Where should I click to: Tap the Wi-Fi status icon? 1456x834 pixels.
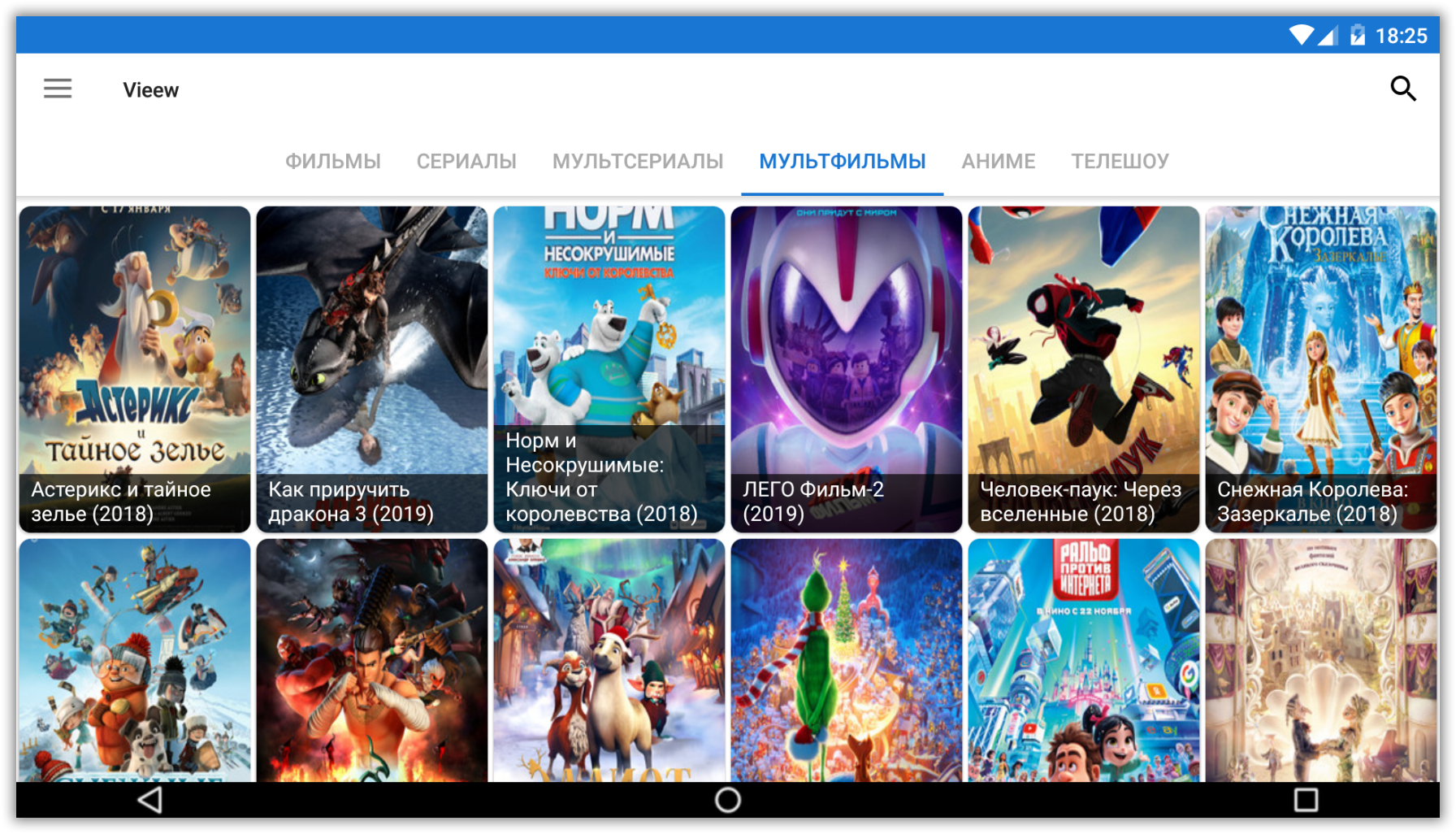(x=1301, y=35)
